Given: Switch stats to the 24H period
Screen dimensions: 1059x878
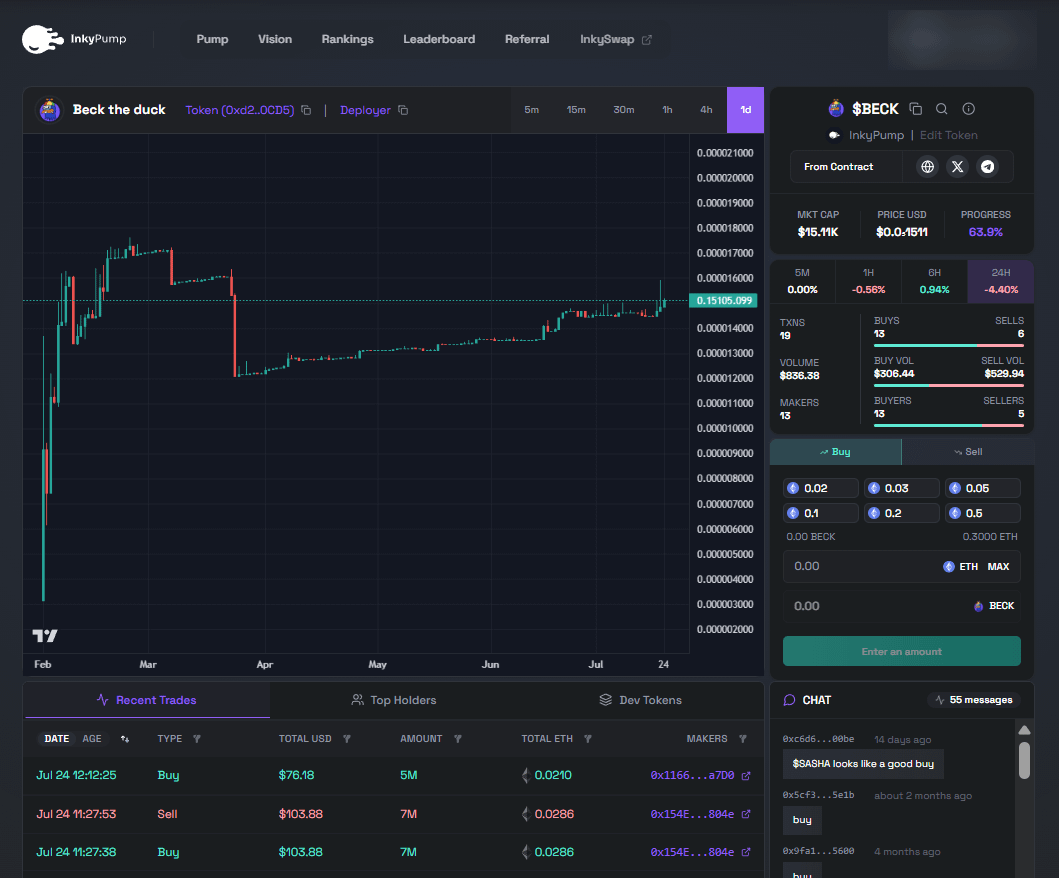Looking at the screenshot, I should pos(1001,281).
